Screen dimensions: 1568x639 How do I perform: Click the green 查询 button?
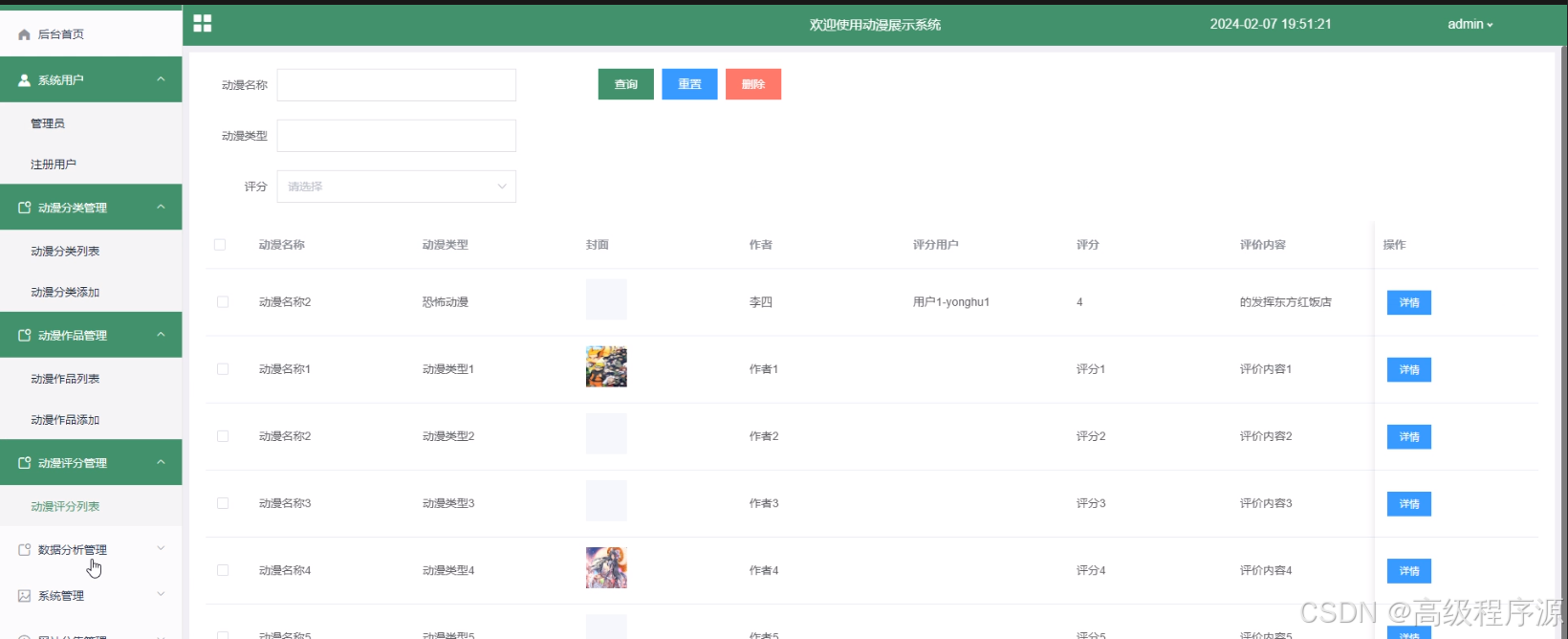coord(626,84)
